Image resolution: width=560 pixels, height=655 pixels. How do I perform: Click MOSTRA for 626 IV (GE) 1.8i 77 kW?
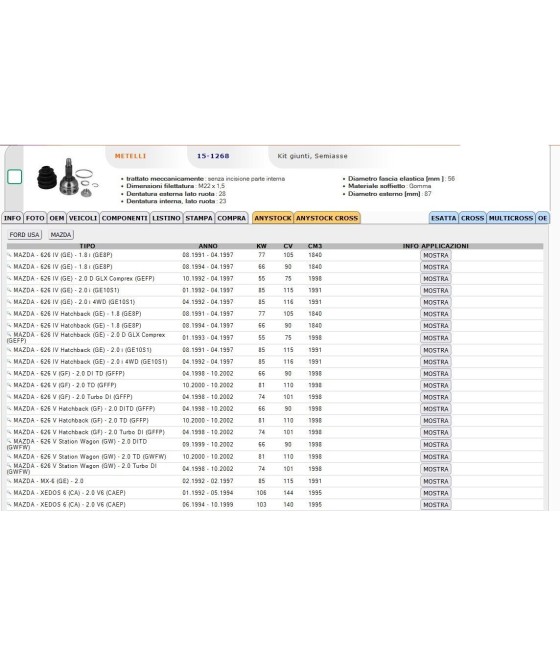point(436,255)
